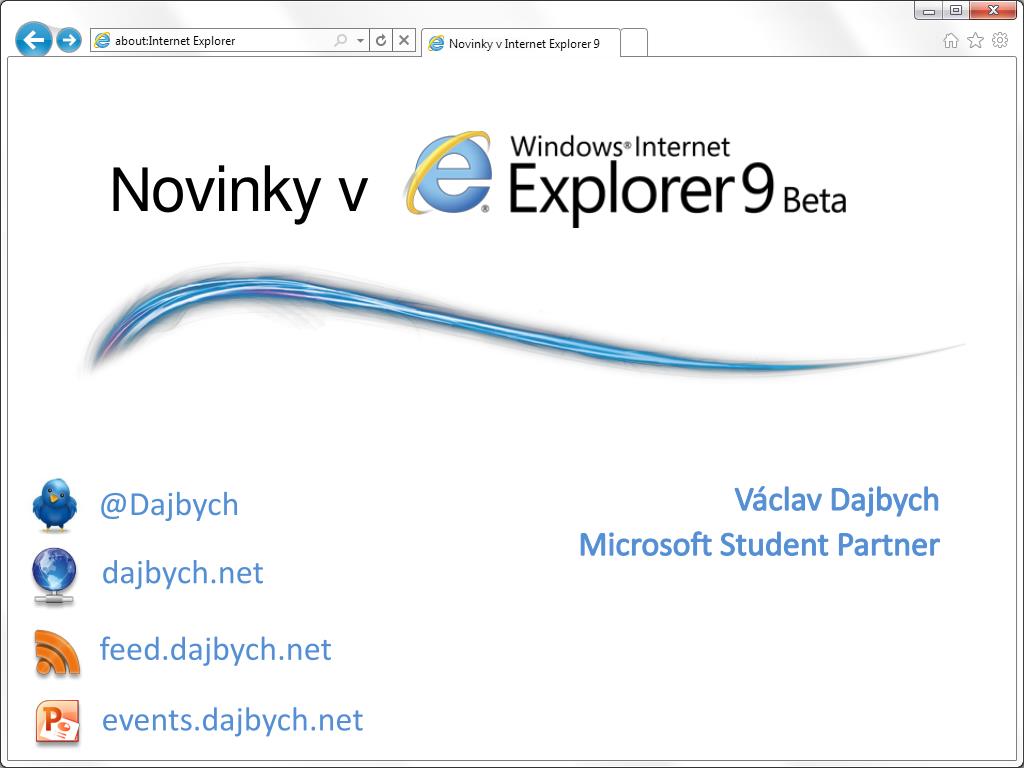
Task: Click the address bar reading about:Internet Explorer
Action: click(x=229, y=40)
